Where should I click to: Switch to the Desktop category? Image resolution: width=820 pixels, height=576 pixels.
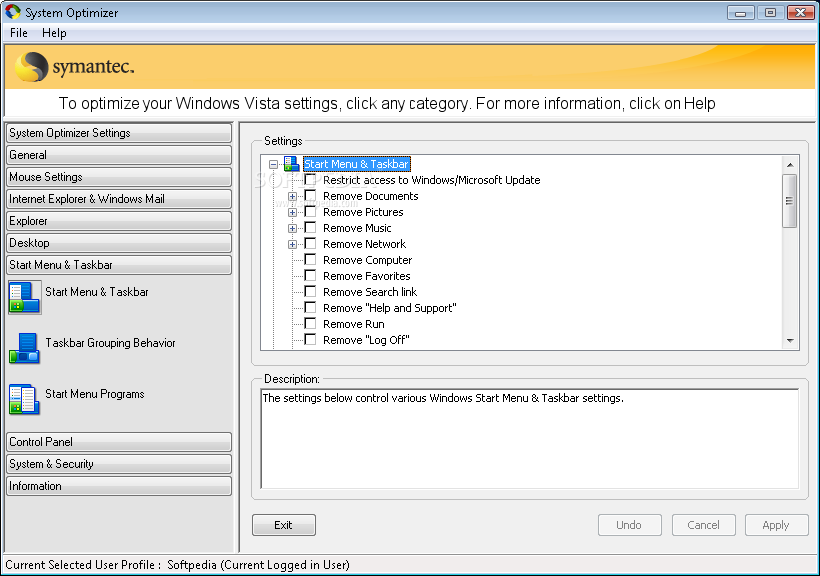119,243
